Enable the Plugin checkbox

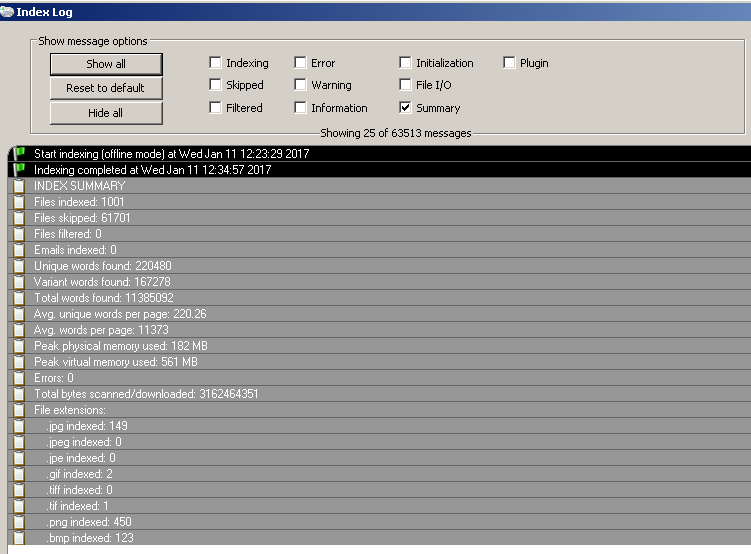point(509,63)
